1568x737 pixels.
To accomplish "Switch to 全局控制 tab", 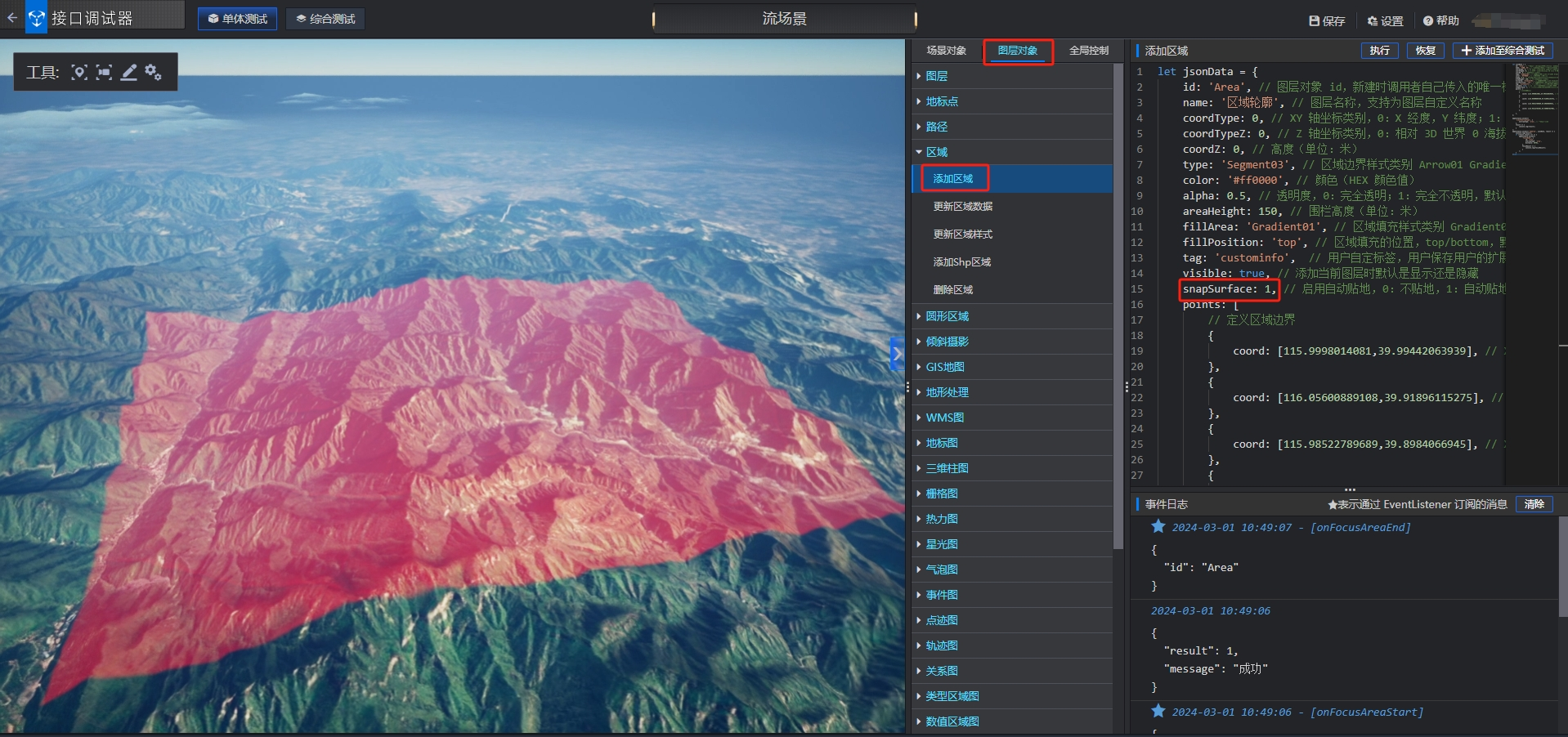I will click(x=1088, y=51).
